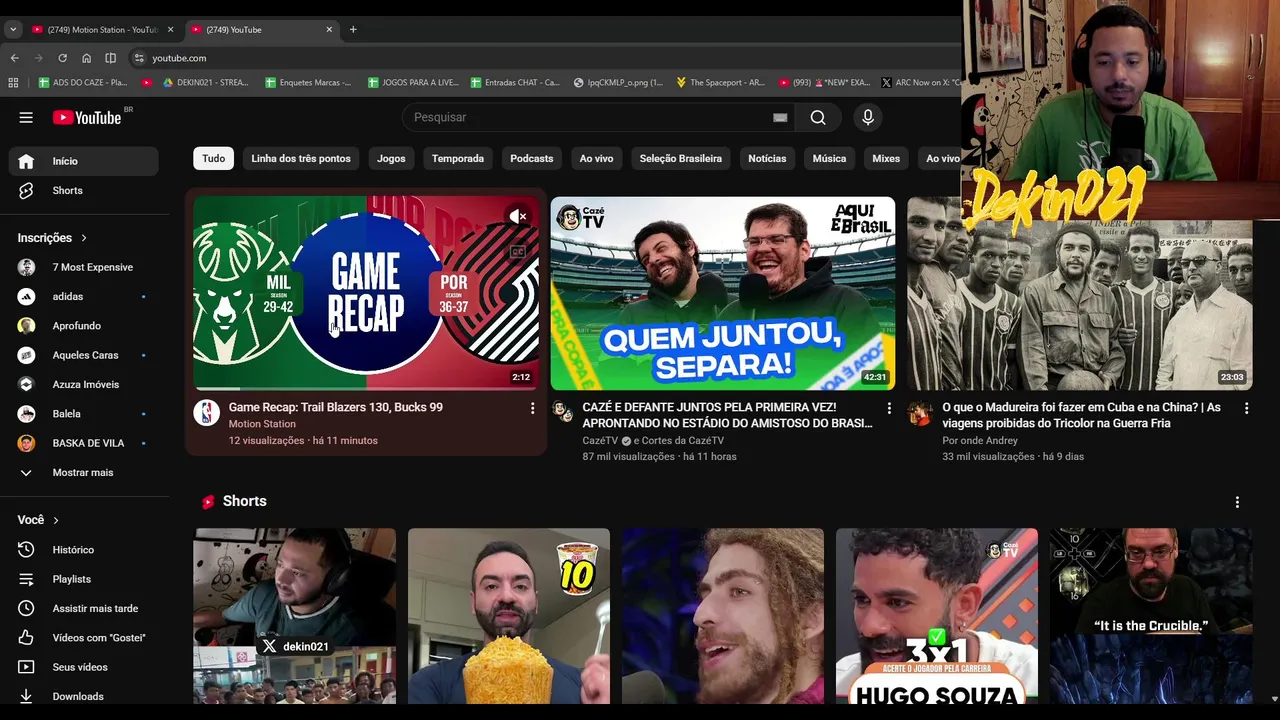Open the bookmarks apps grid
Screen dimensions: 1280x720
[13, 82]
